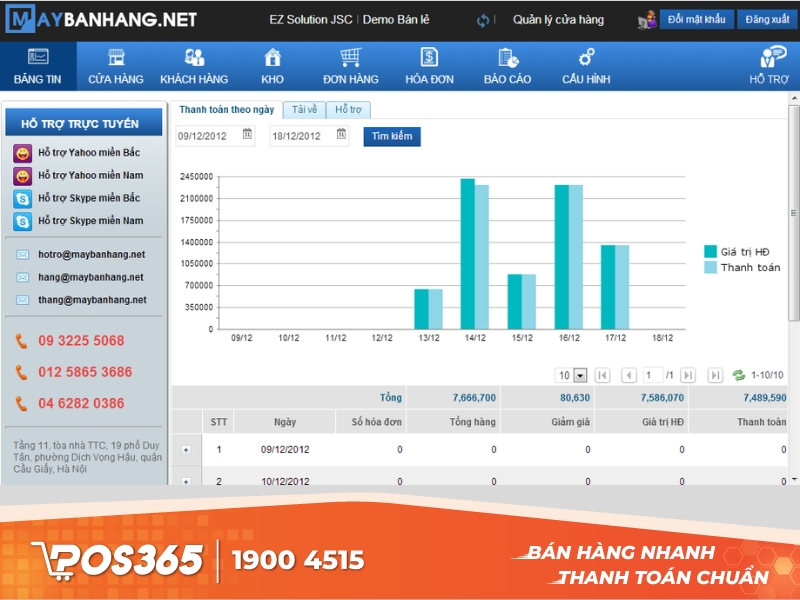Open the Hỗ trợ tab
This screenshot has height=600, width=800.
coord(351,111)
